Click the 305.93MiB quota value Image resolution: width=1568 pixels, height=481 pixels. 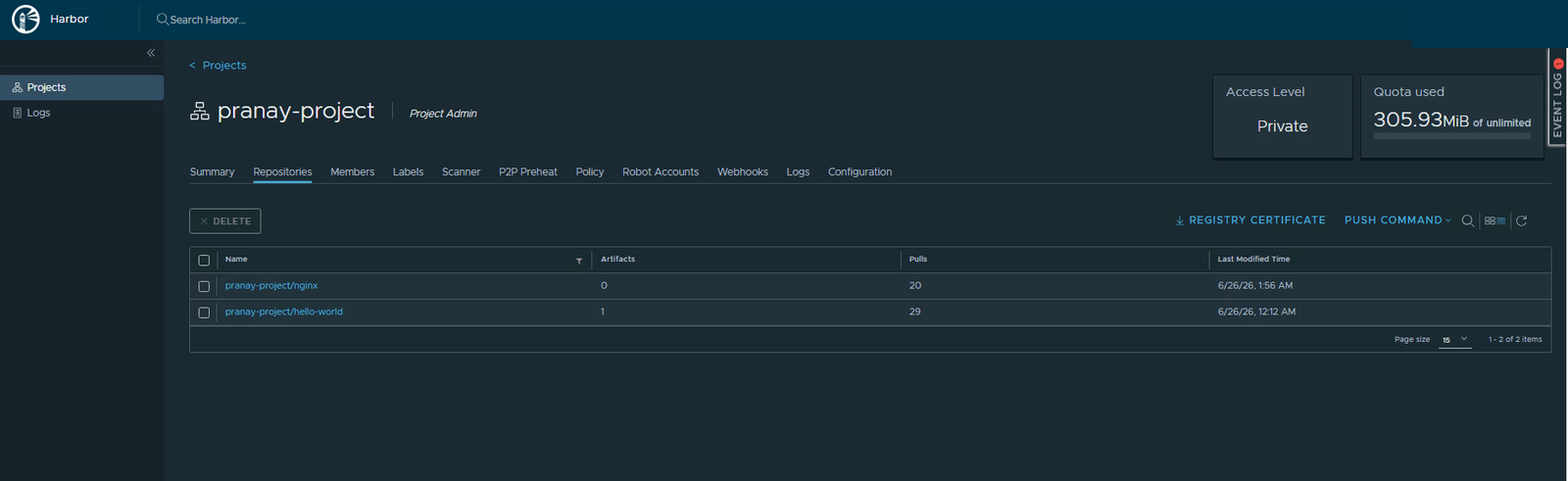[x=1421, y=120]
